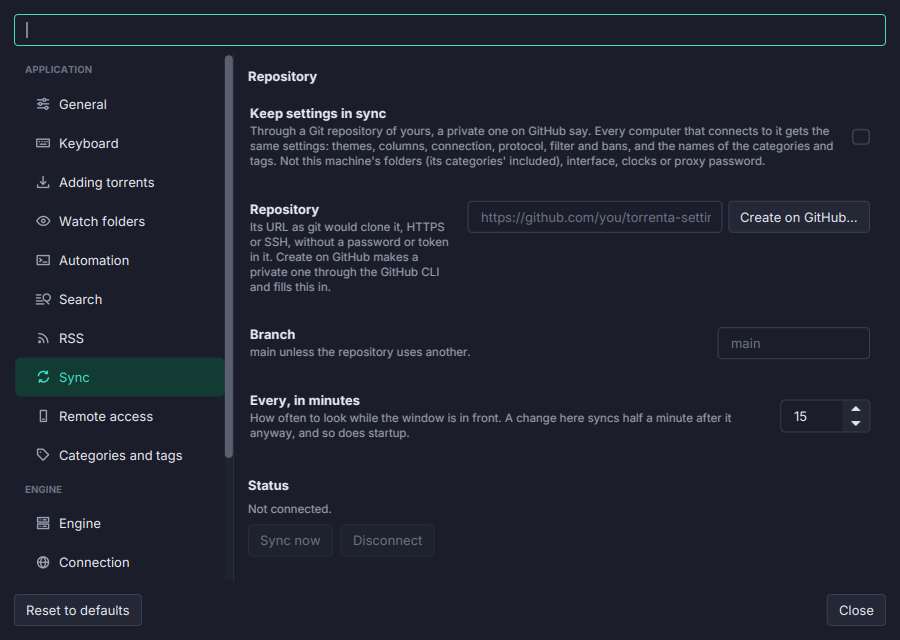Go to Categories and tags settings

pyautogui.click(x=119, y=455)
